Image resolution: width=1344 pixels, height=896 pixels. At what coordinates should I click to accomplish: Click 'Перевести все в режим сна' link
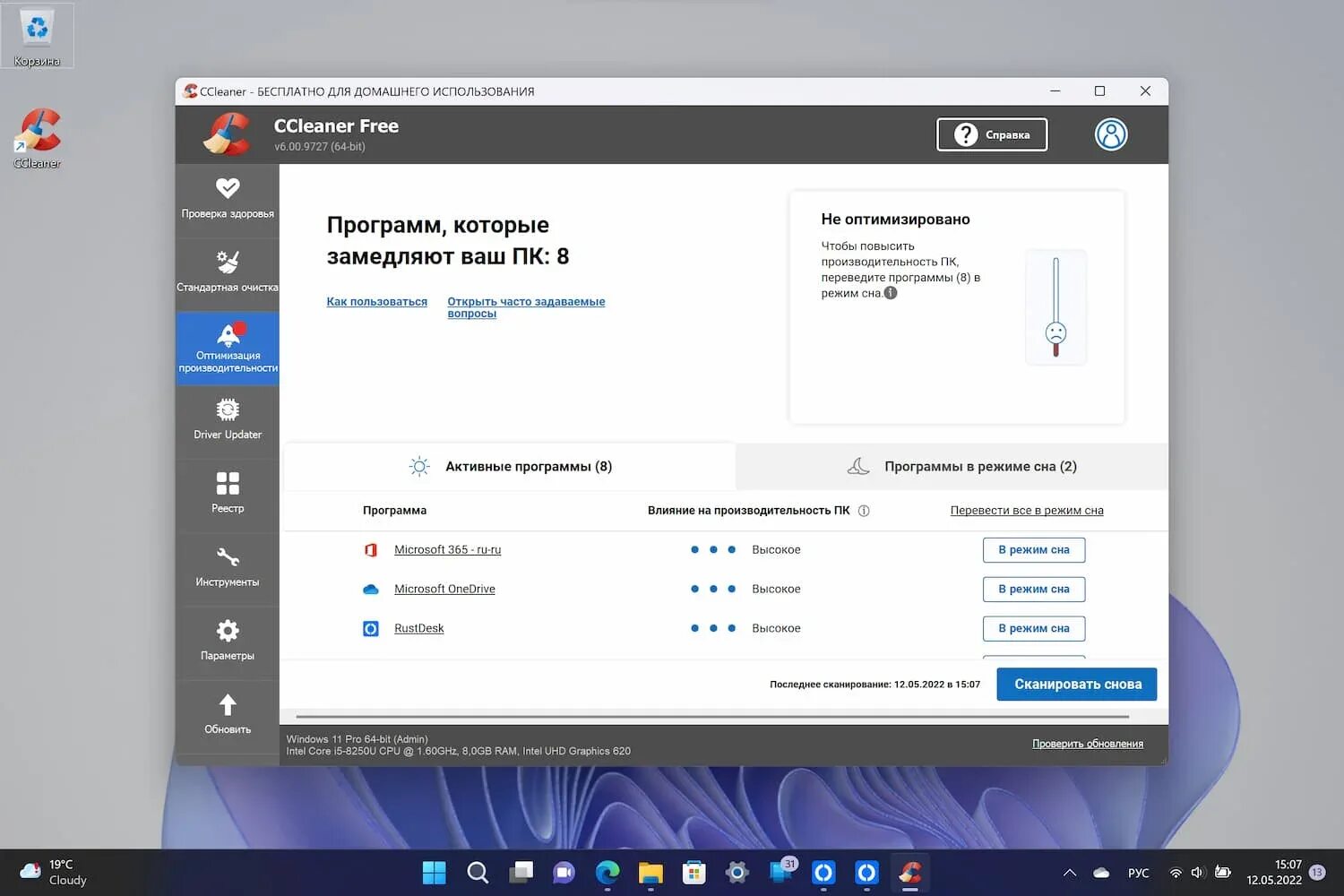click(x=1027, y=511)
